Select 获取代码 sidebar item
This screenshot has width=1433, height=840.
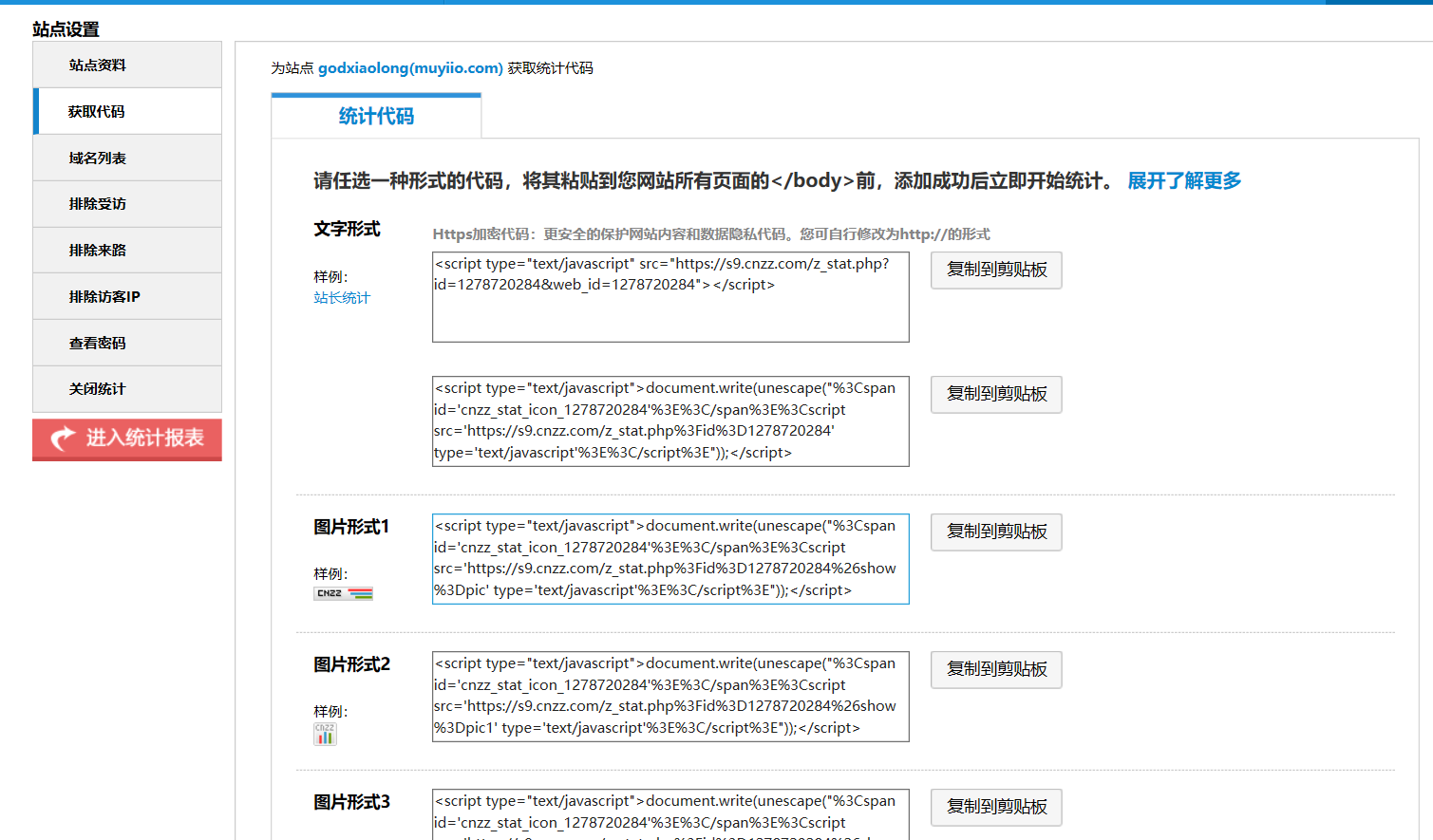click(x=127, y=111)
